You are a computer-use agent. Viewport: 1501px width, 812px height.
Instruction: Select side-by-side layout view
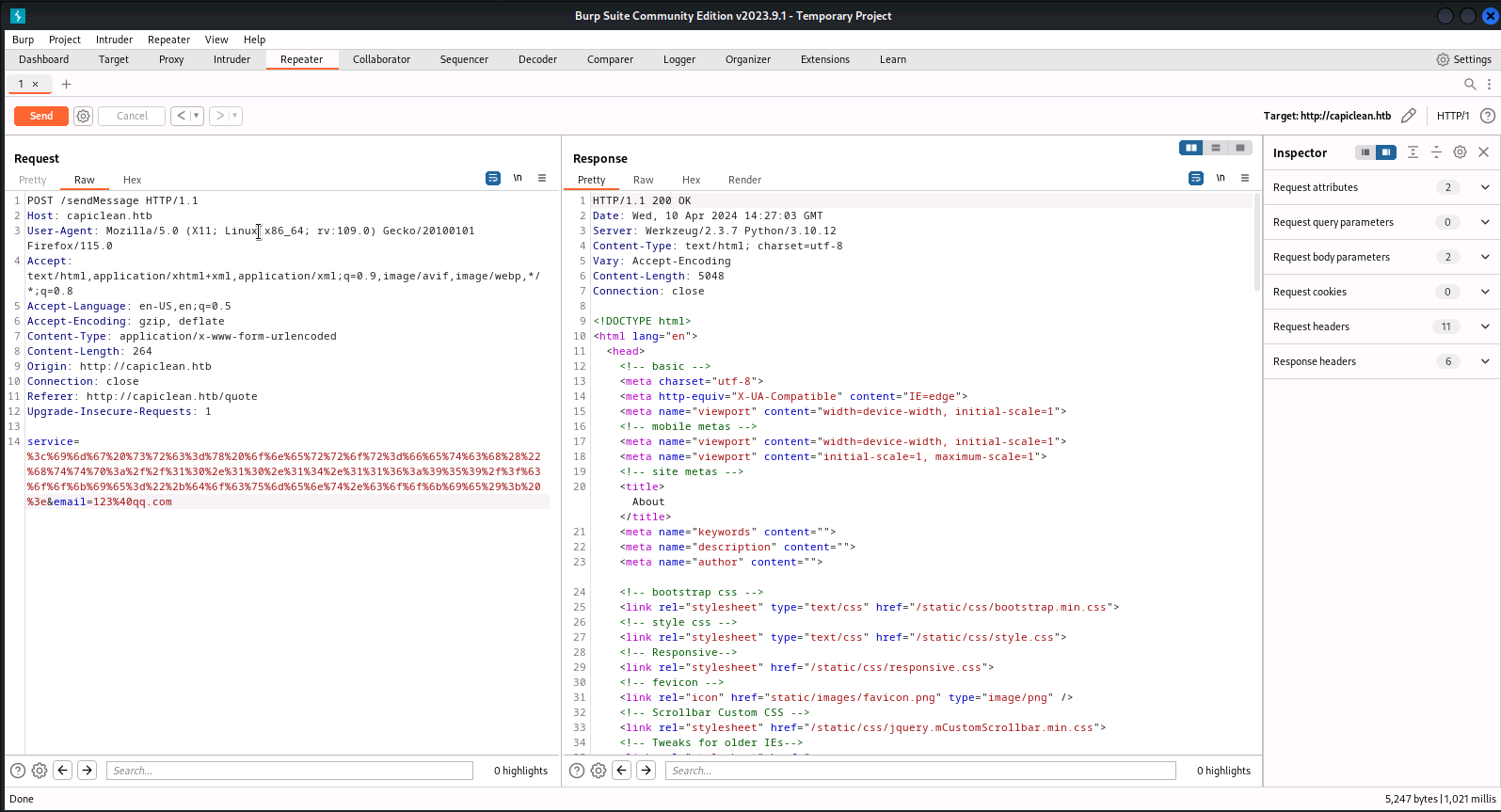pyautogui.click(x=1191, y=148)
